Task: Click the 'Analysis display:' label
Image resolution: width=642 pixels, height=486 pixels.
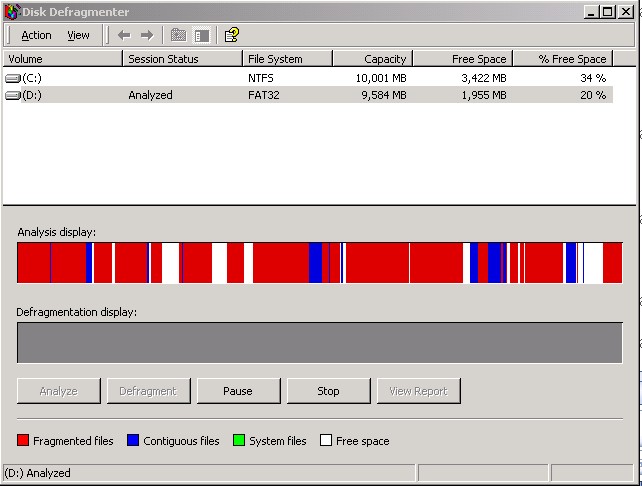Action: click(x=57, y=232)
